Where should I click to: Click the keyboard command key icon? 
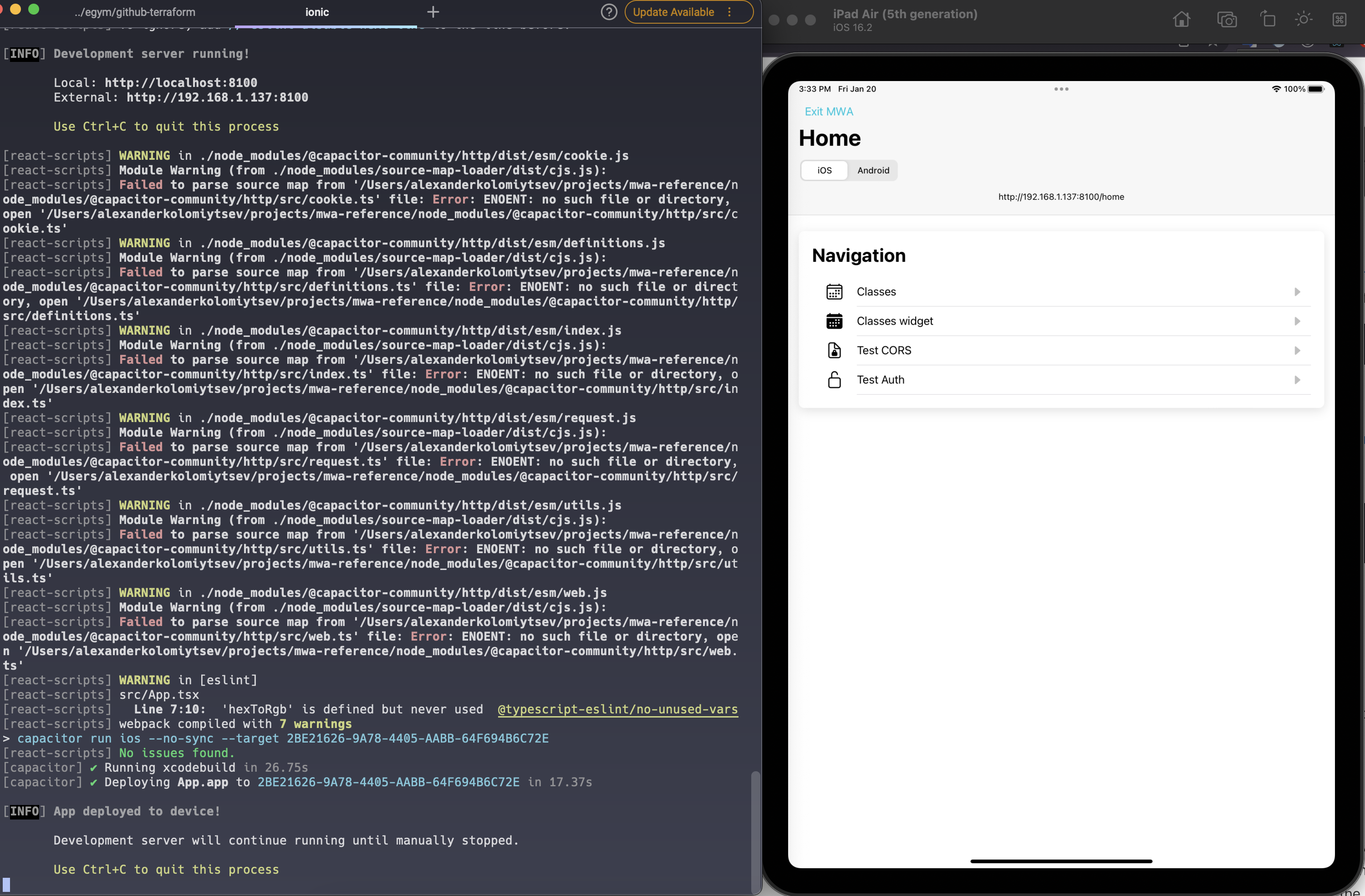click(x=1339, y=20)
